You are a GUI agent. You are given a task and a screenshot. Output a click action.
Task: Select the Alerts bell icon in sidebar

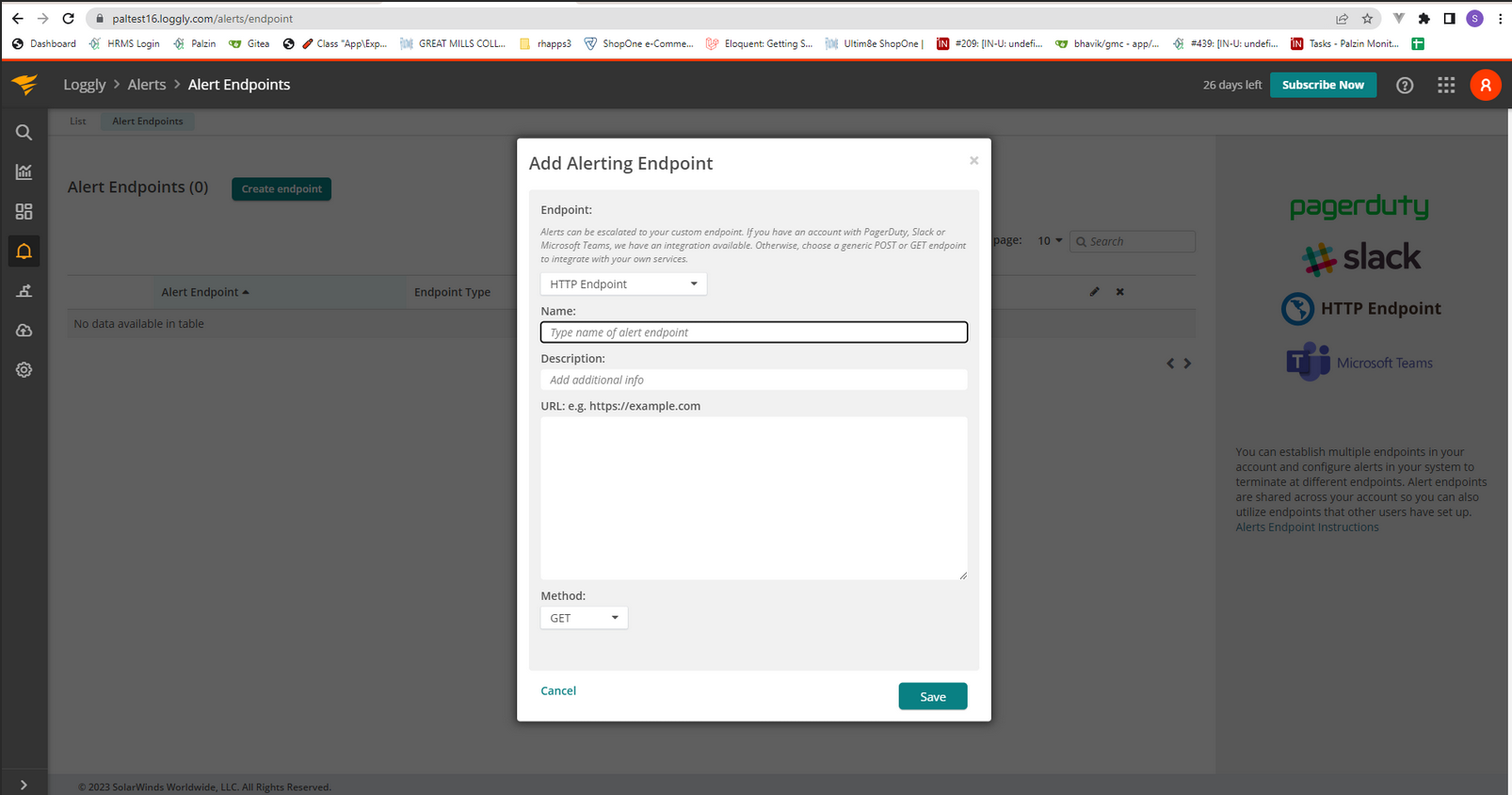coord(24,251)
